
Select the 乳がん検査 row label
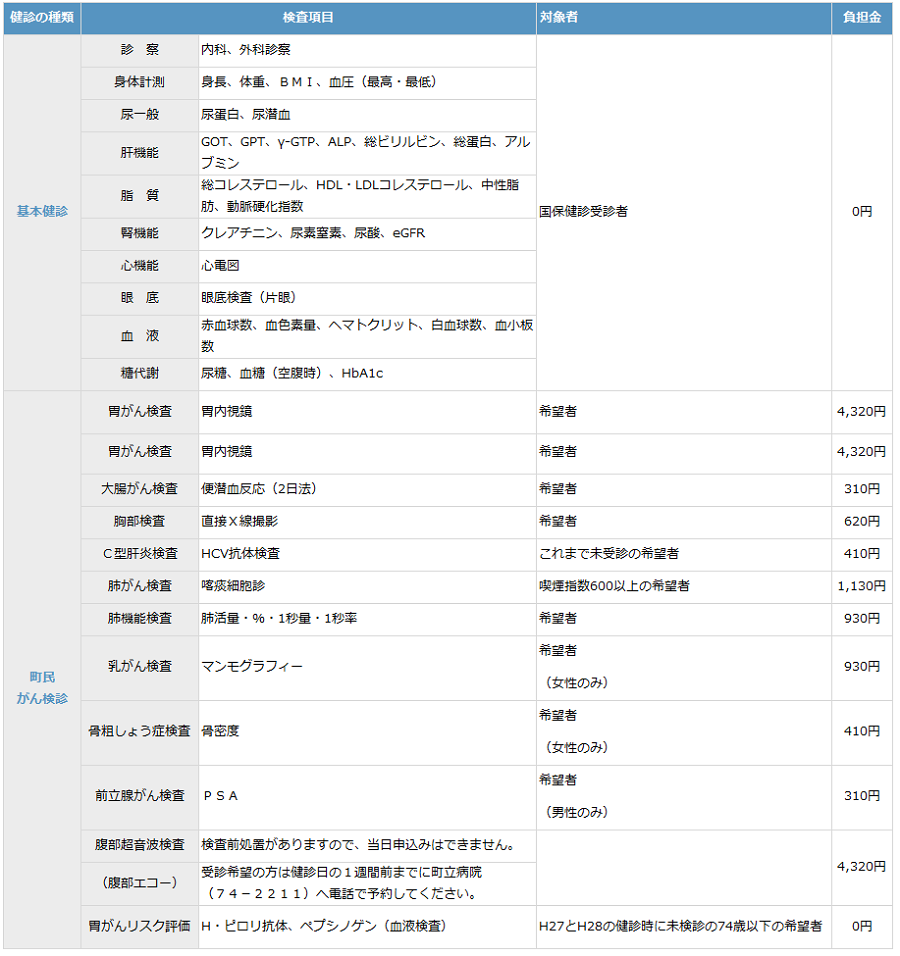click(x=140, y=668)
